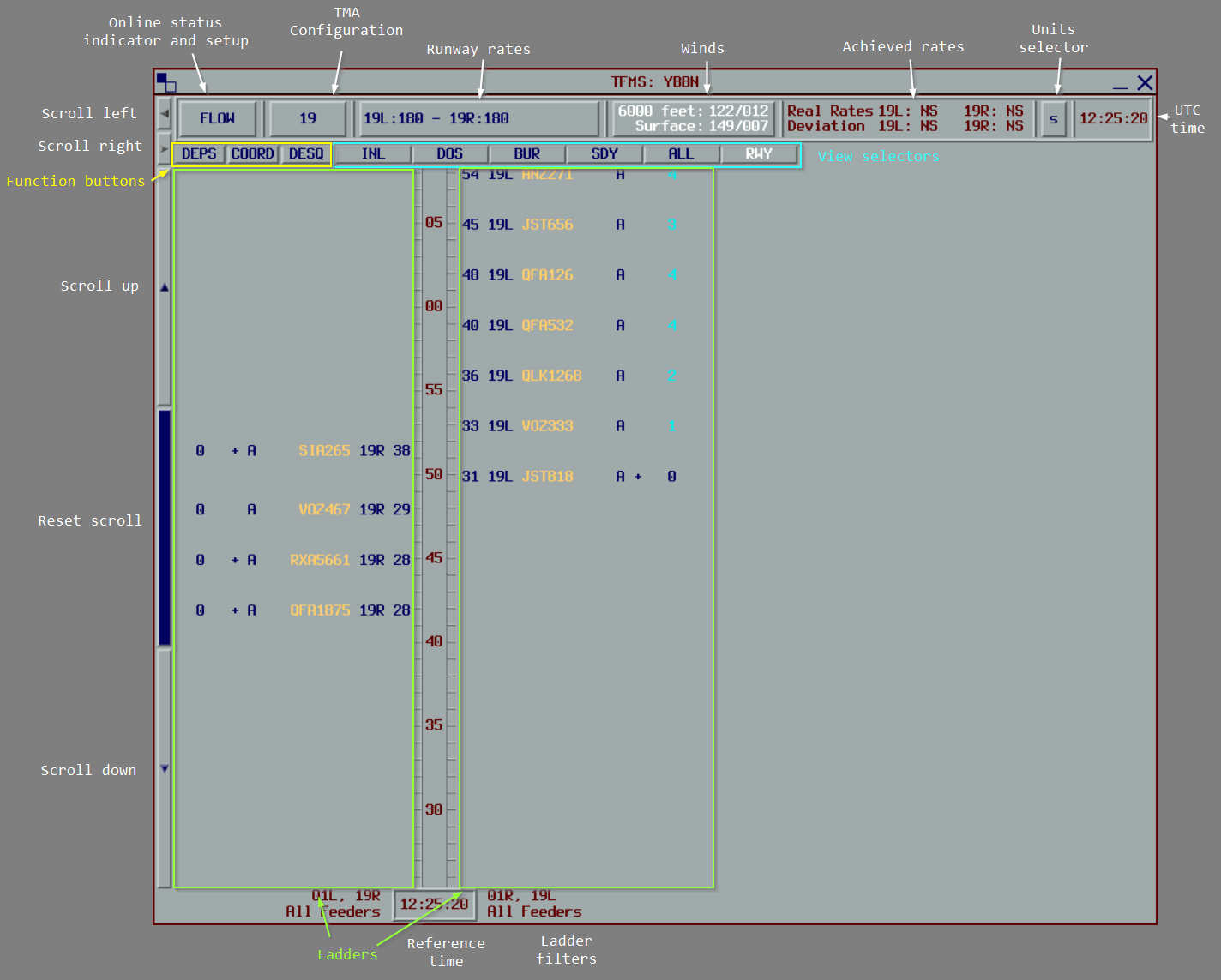Select flight SIA265 on left ladder
Screen dimensions: 1221x980
tap(324, 451)
